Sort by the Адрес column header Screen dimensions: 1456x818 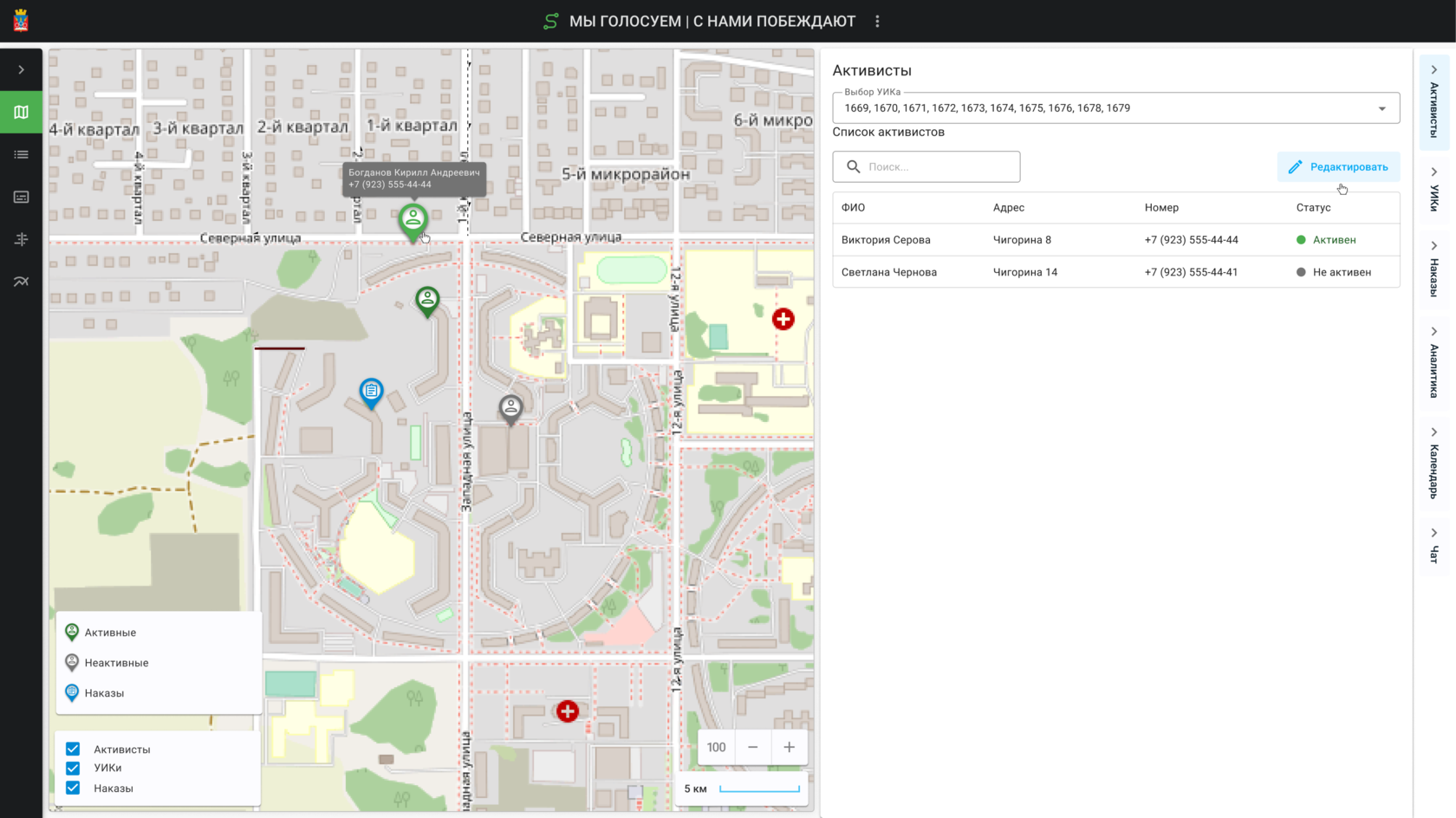click(1009, 208)
